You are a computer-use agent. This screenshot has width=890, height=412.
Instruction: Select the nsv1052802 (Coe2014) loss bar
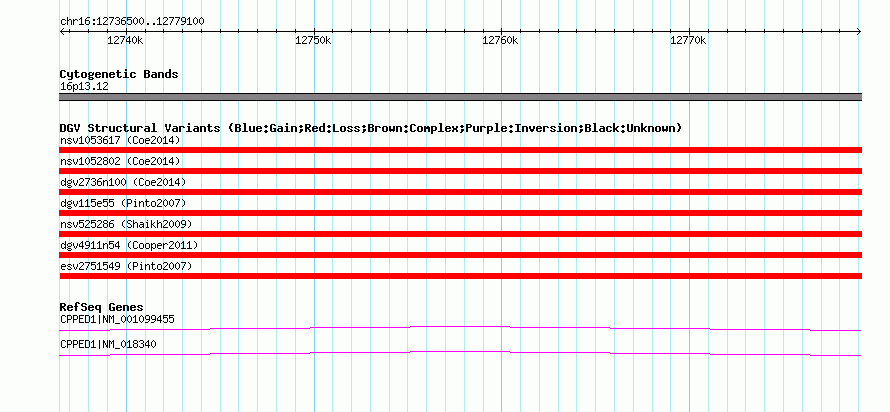pos(460,171)
